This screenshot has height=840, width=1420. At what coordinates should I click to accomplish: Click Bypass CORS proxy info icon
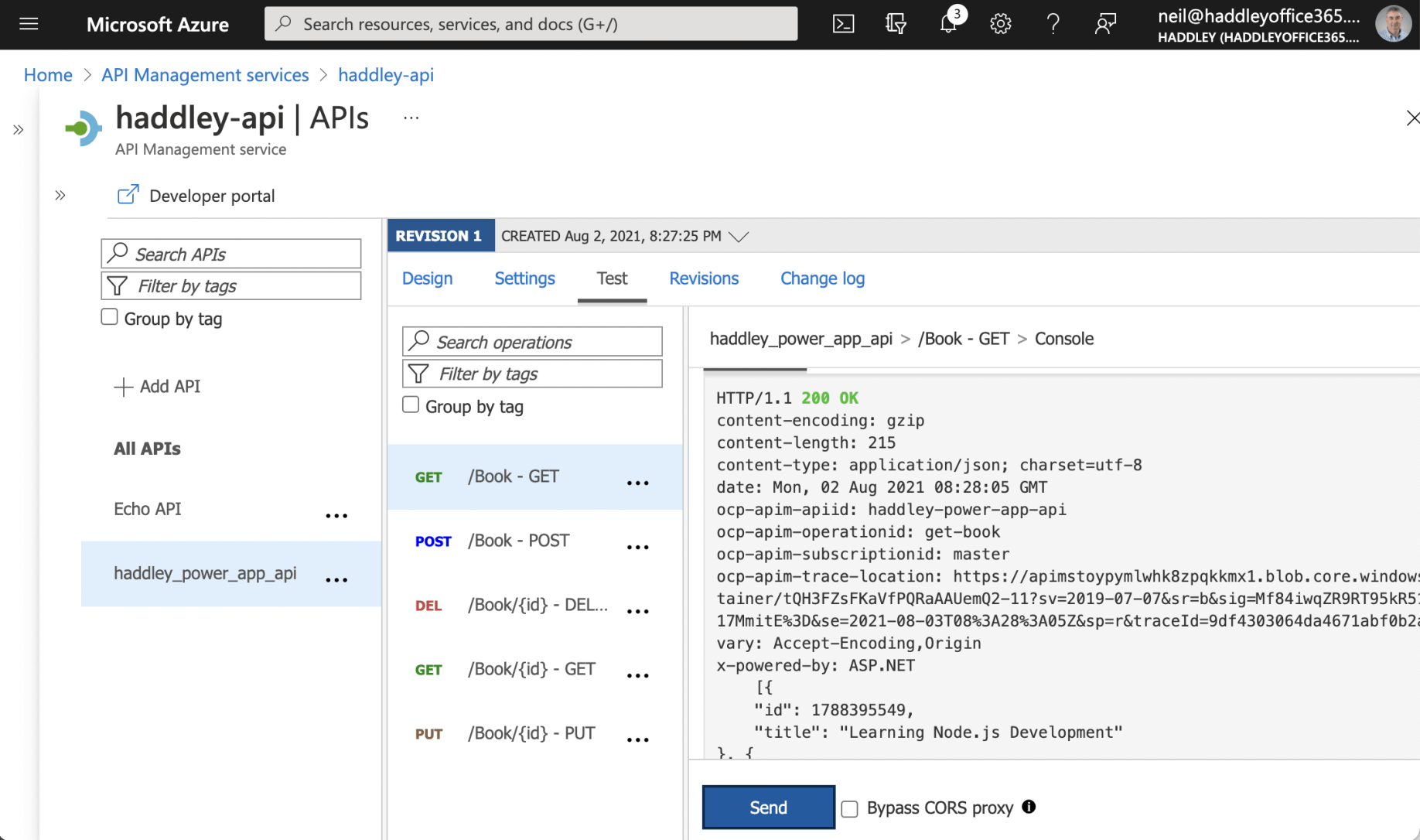(1029, 807)
